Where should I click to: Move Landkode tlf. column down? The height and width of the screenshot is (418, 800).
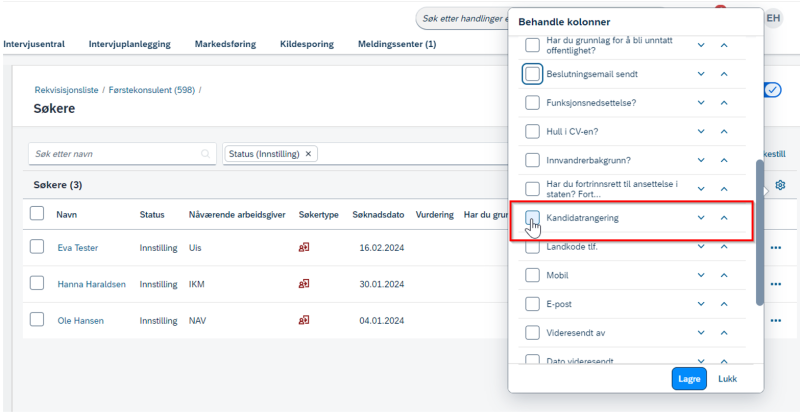coord(701,247)
